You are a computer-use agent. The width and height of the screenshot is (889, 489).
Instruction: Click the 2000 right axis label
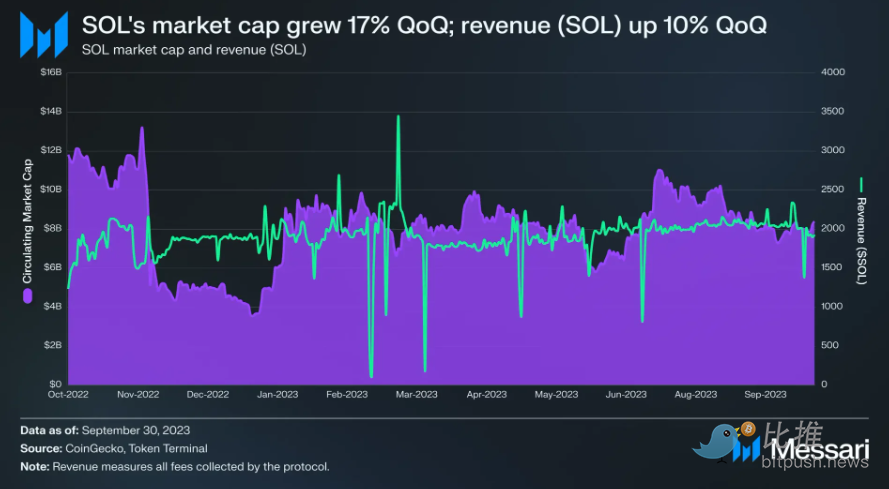833,229
